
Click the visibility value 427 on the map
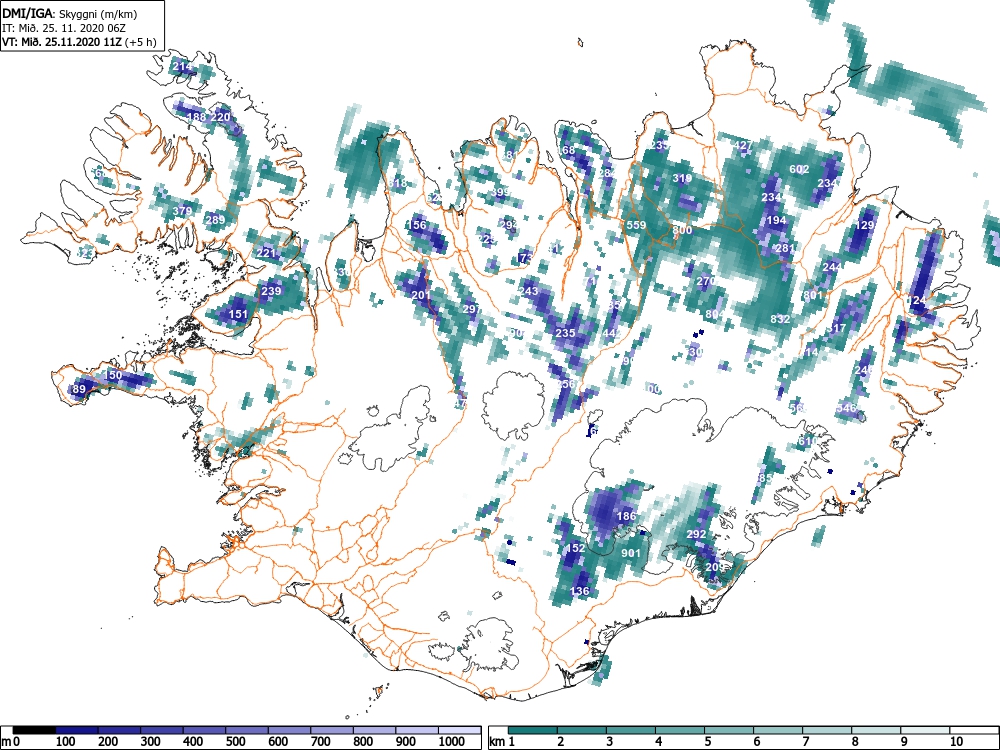pyautogui.click(x=743, y=145)
